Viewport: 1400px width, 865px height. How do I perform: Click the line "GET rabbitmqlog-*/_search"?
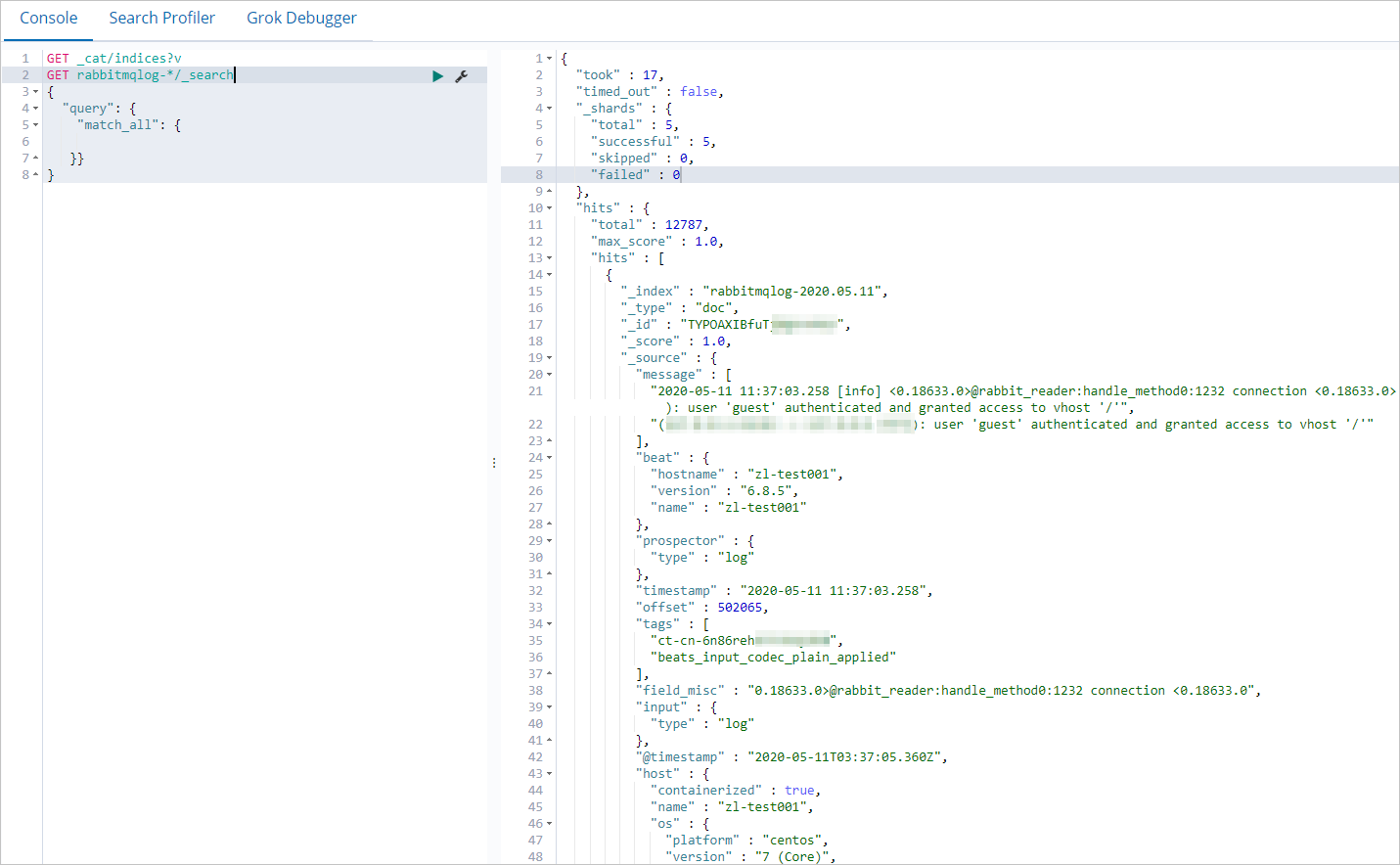click(140, 75)
